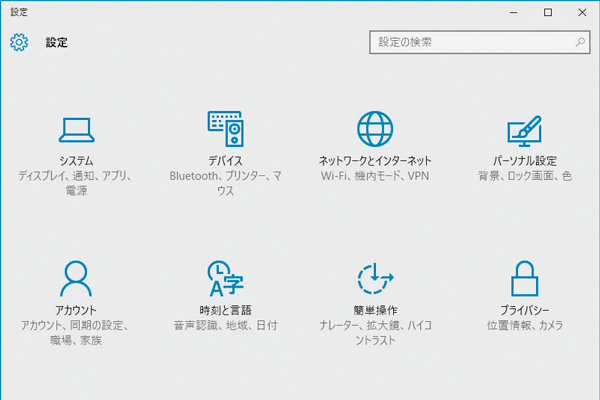Click the magnifier icon in search box
Screen dimensions: 600x400
[x=580, y=42]
